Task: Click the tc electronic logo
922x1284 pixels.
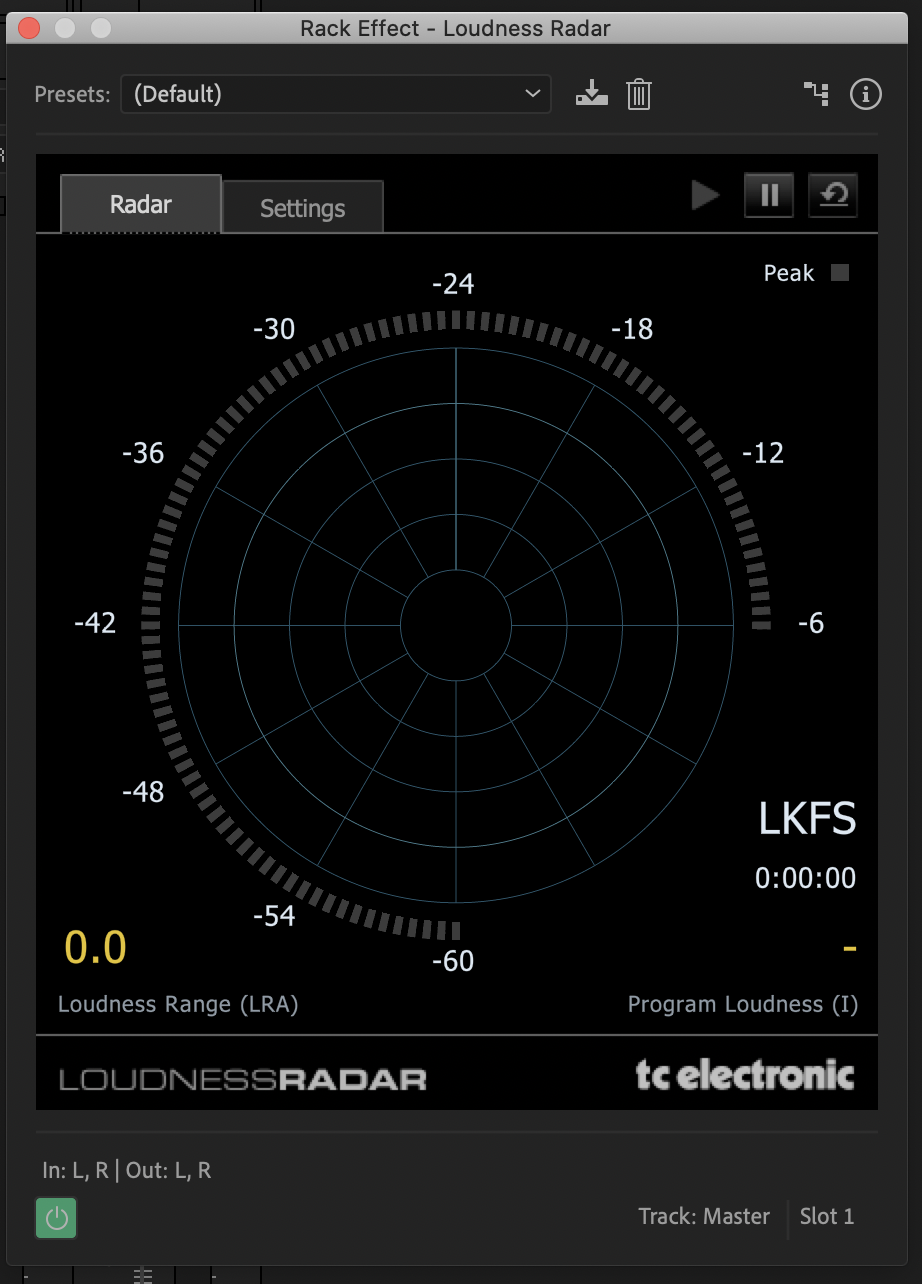Action: (x=747, y=1075)
